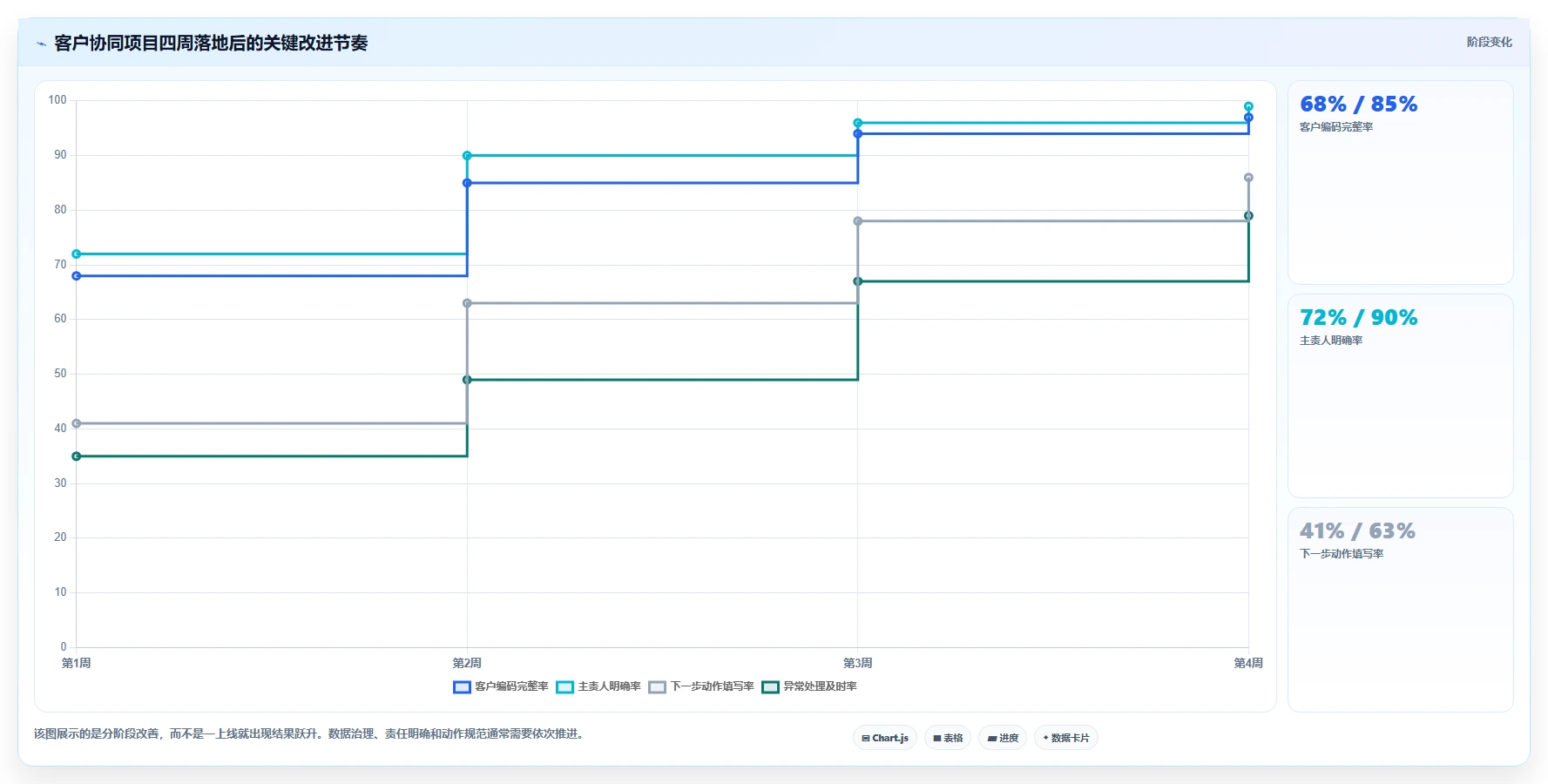Click the footnote starting 该图展示的是分阶段改善
This screenshot has width=1548, height=784.
pos(311,733)
